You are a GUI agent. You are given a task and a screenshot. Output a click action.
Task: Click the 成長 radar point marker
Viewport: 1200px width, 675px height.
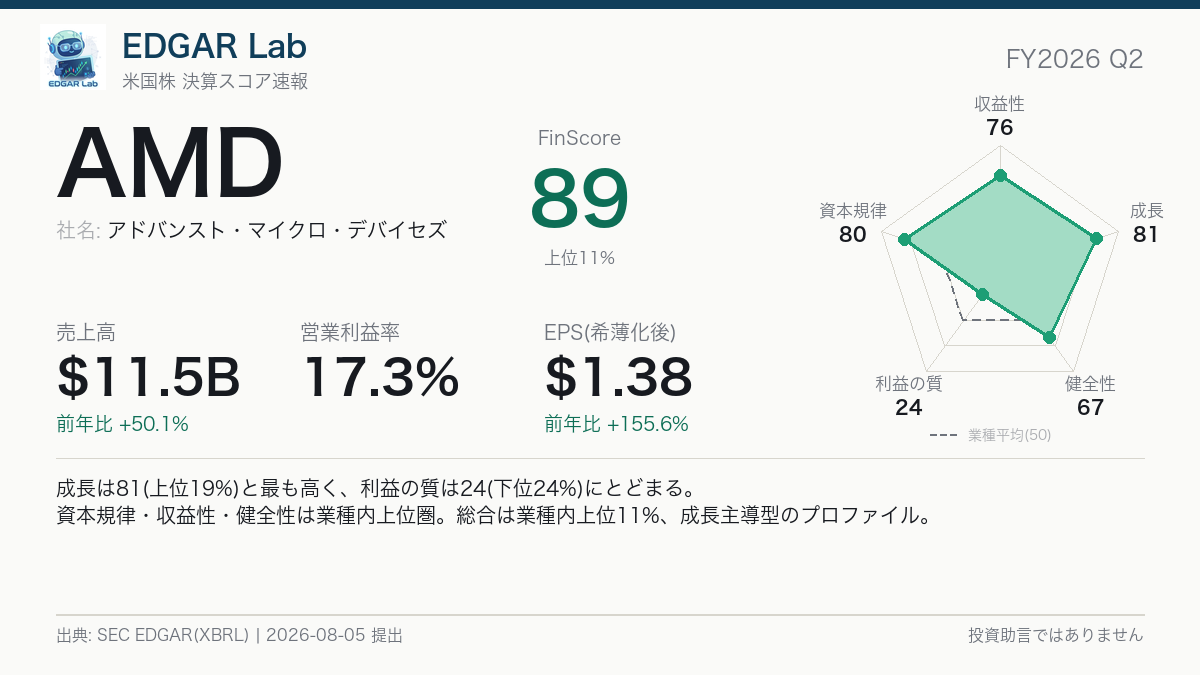click(1096, 238)
